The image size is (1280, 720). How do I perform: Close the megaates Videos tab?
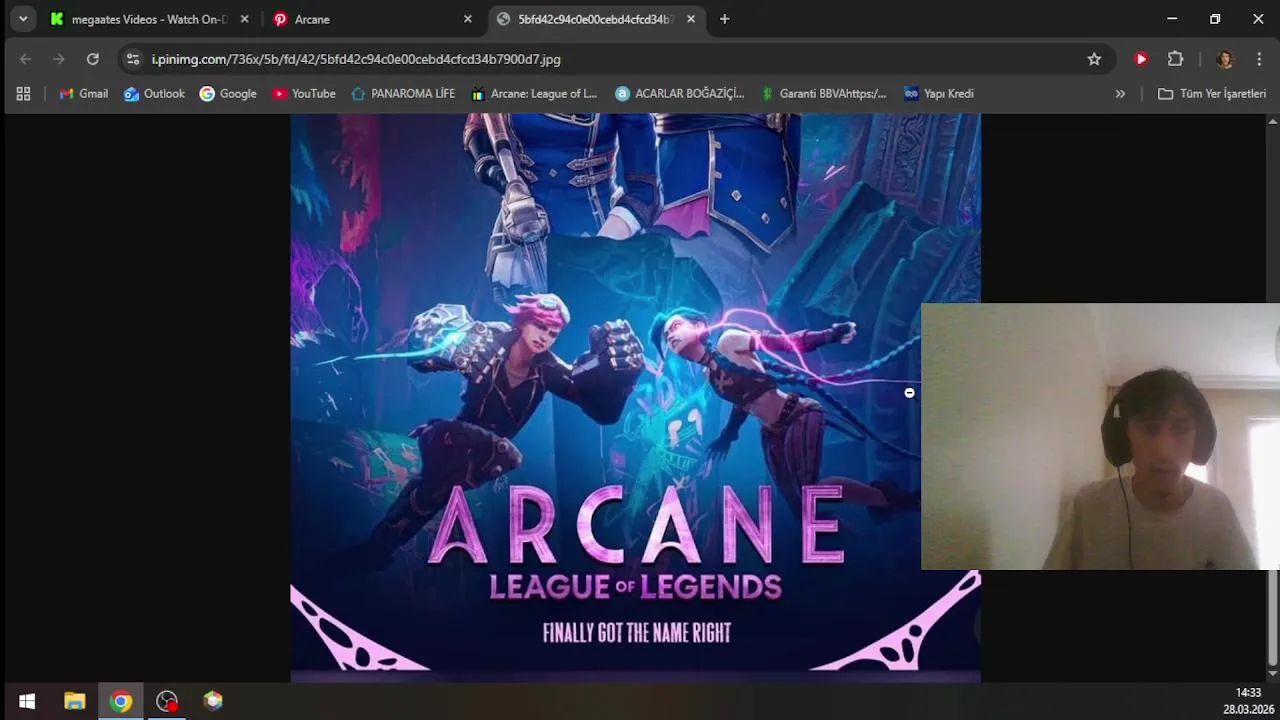click(x=244, y=19)
